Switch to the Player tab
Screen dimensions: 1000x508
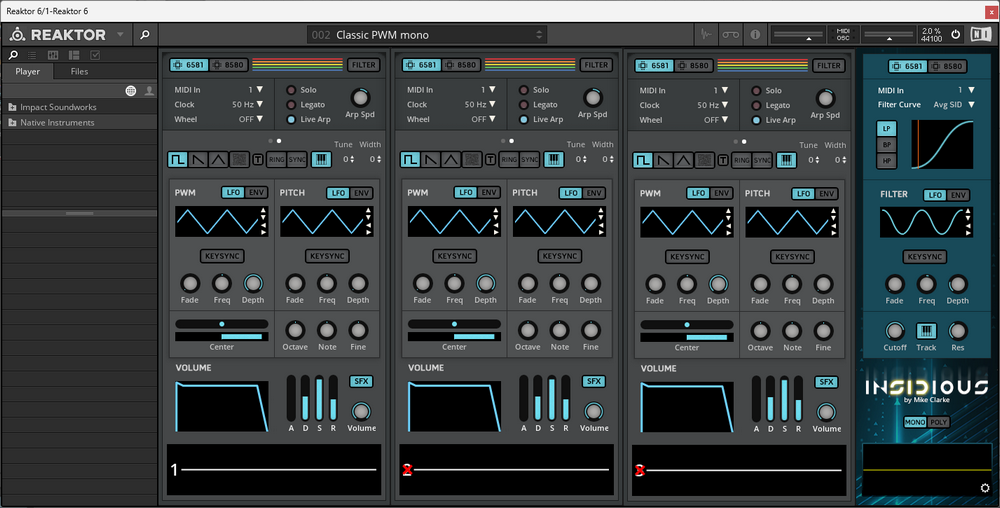(27, 71)
